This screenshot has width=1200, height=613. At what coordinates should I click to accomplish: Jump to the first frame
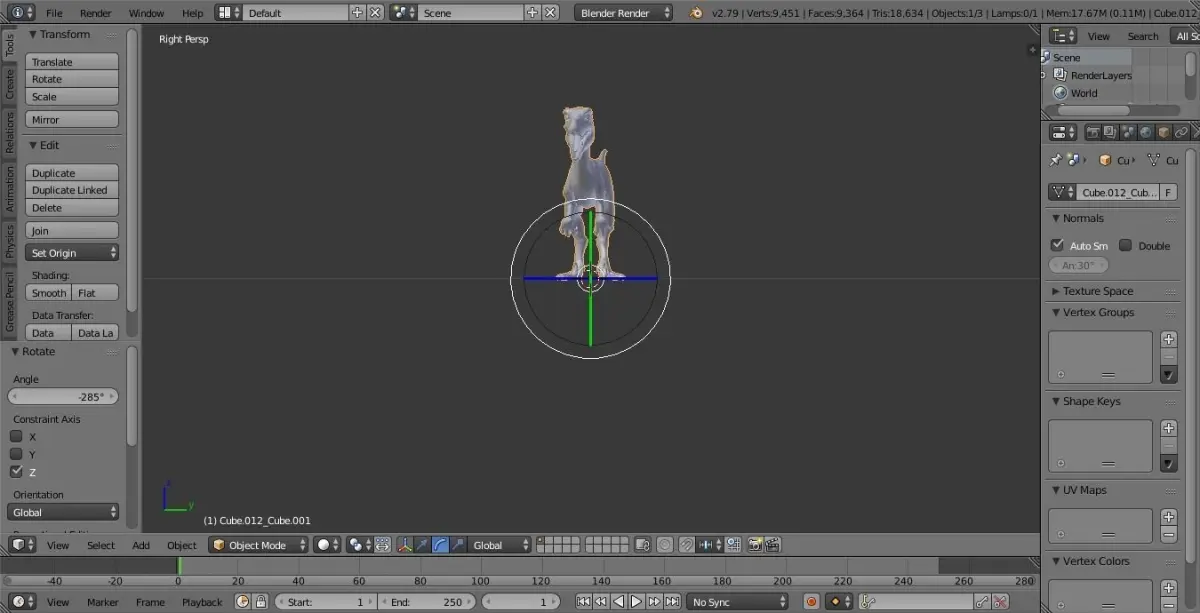(583, 602)
